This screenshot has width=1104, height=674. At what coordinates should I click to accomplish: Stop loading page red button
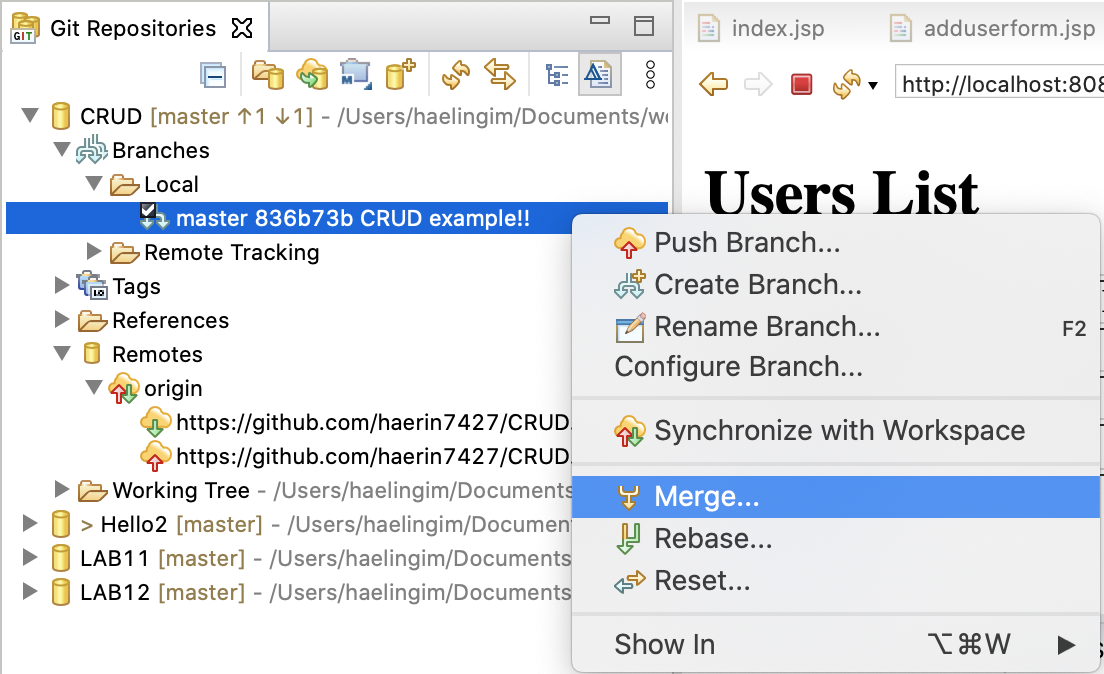coord(801,85)
